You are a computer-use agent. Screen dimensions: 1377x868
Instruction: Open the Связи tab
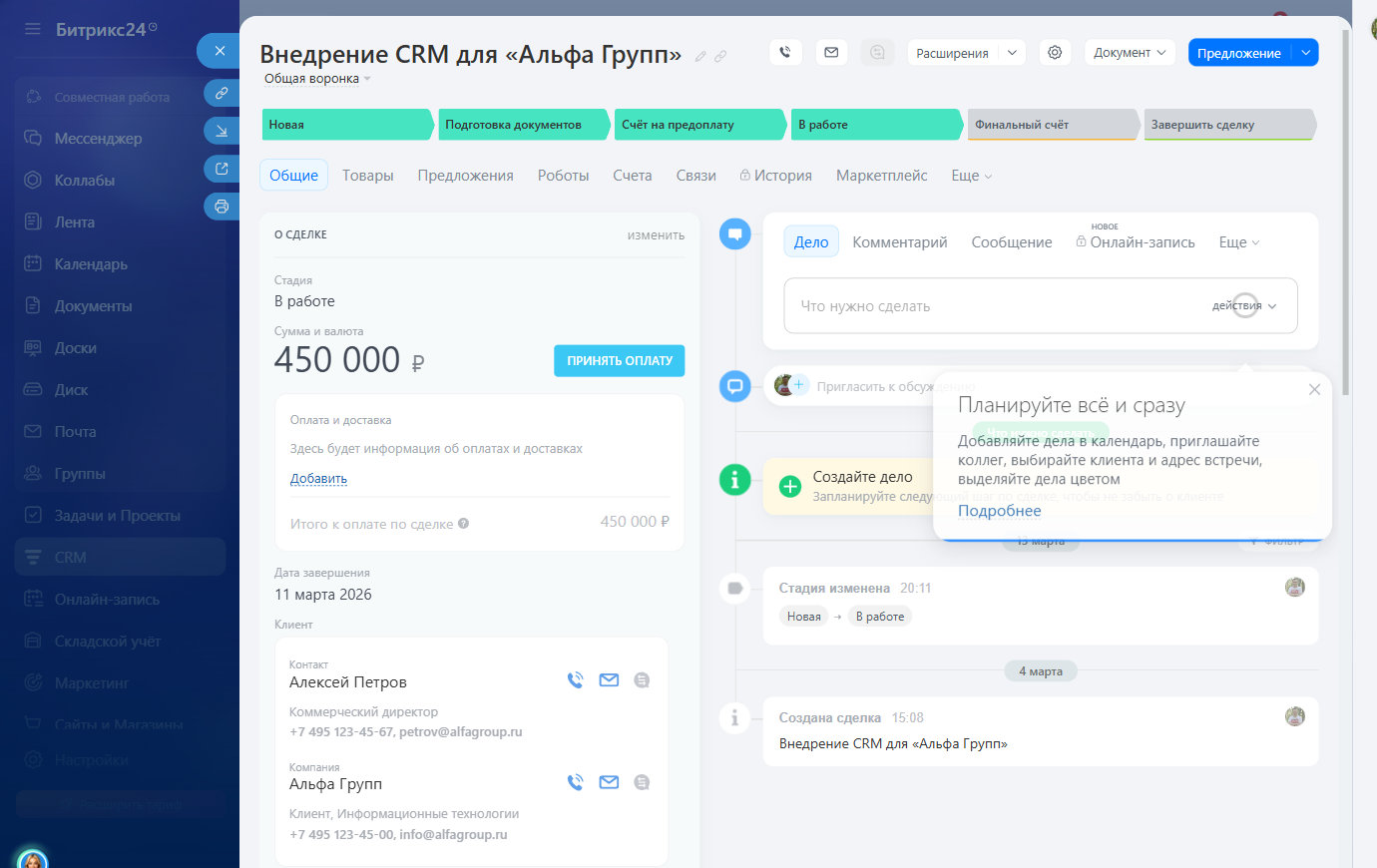click(696, 176)
